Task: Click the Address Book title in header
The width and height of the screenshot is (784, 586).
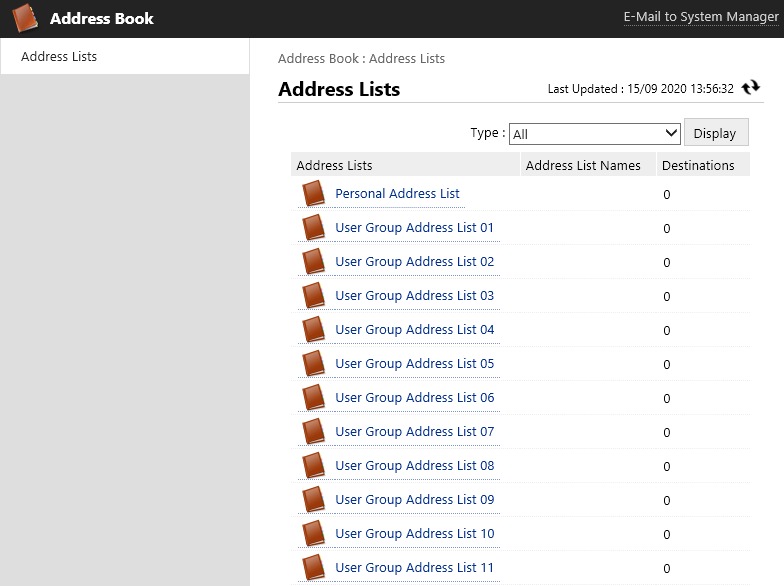Action: click(102, 18)
